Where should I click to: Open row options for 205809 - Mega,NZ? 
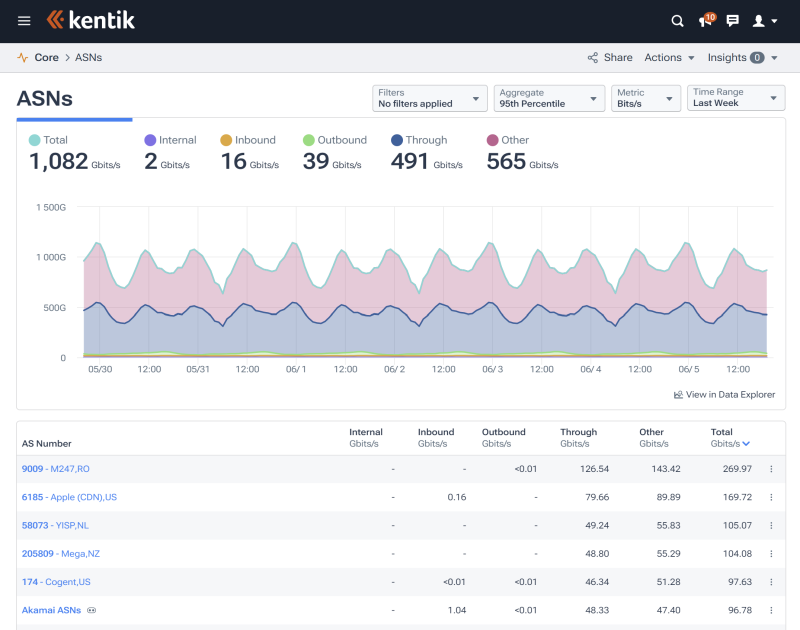click(771, 553)
